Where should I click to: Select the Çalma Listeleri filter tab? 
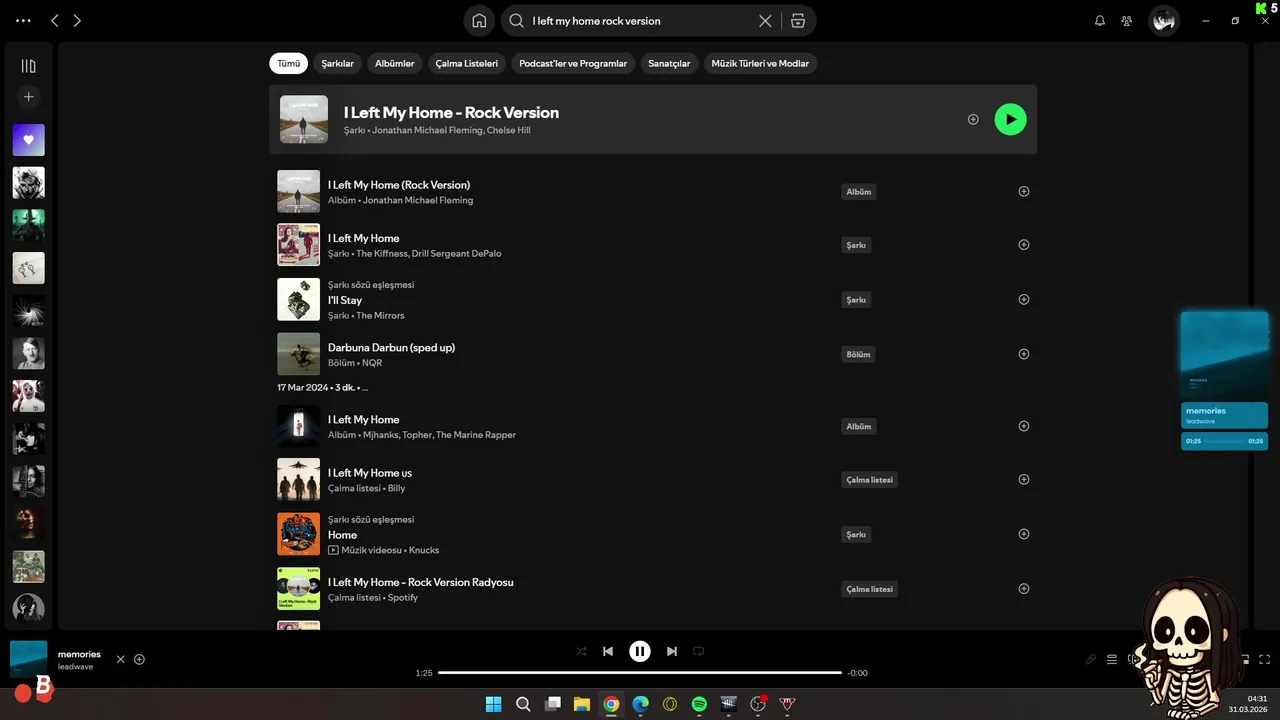pyautogui.click(x=466, y=63)
